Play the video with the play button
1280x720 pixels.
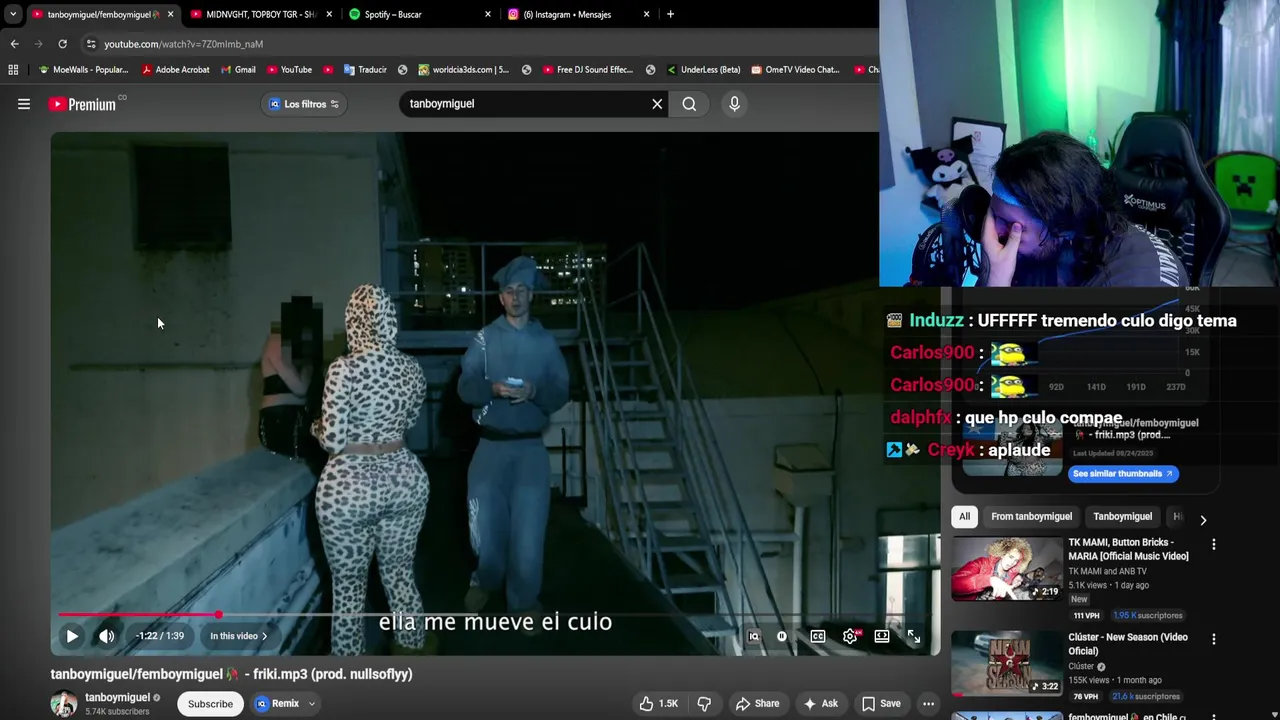pyautogui.click(x=72, y=636)
